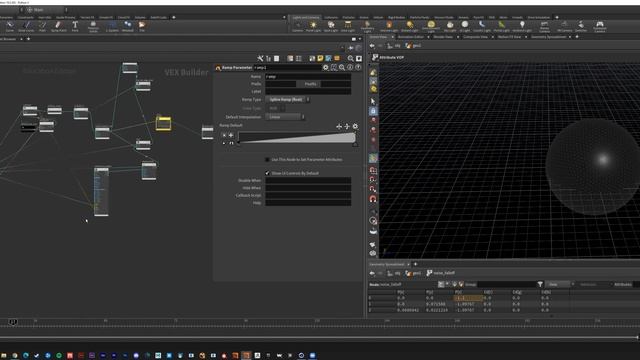Select the red magnet snapping tool

(373, 199)
